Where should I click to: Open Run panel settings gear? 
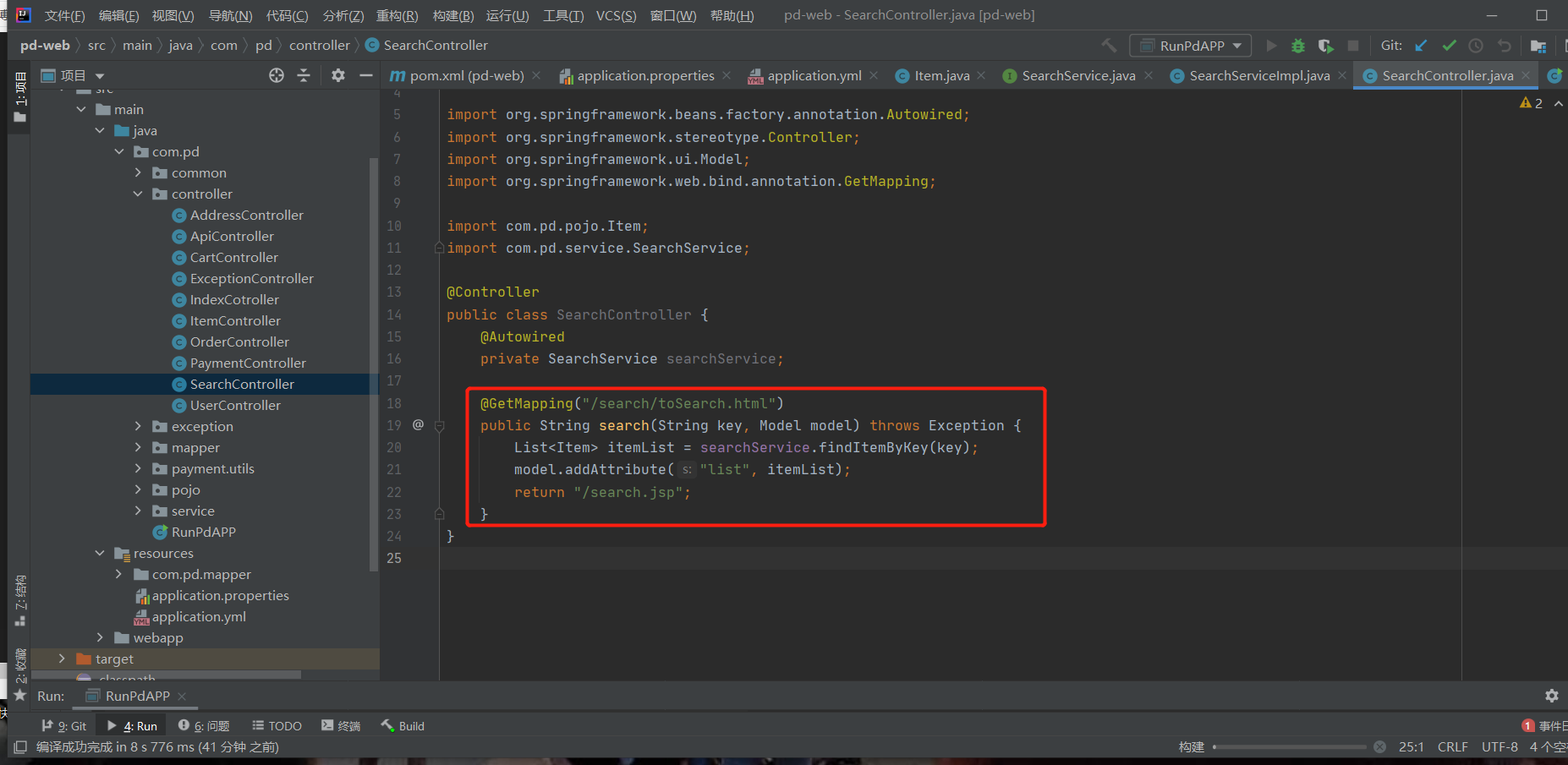1551,696
